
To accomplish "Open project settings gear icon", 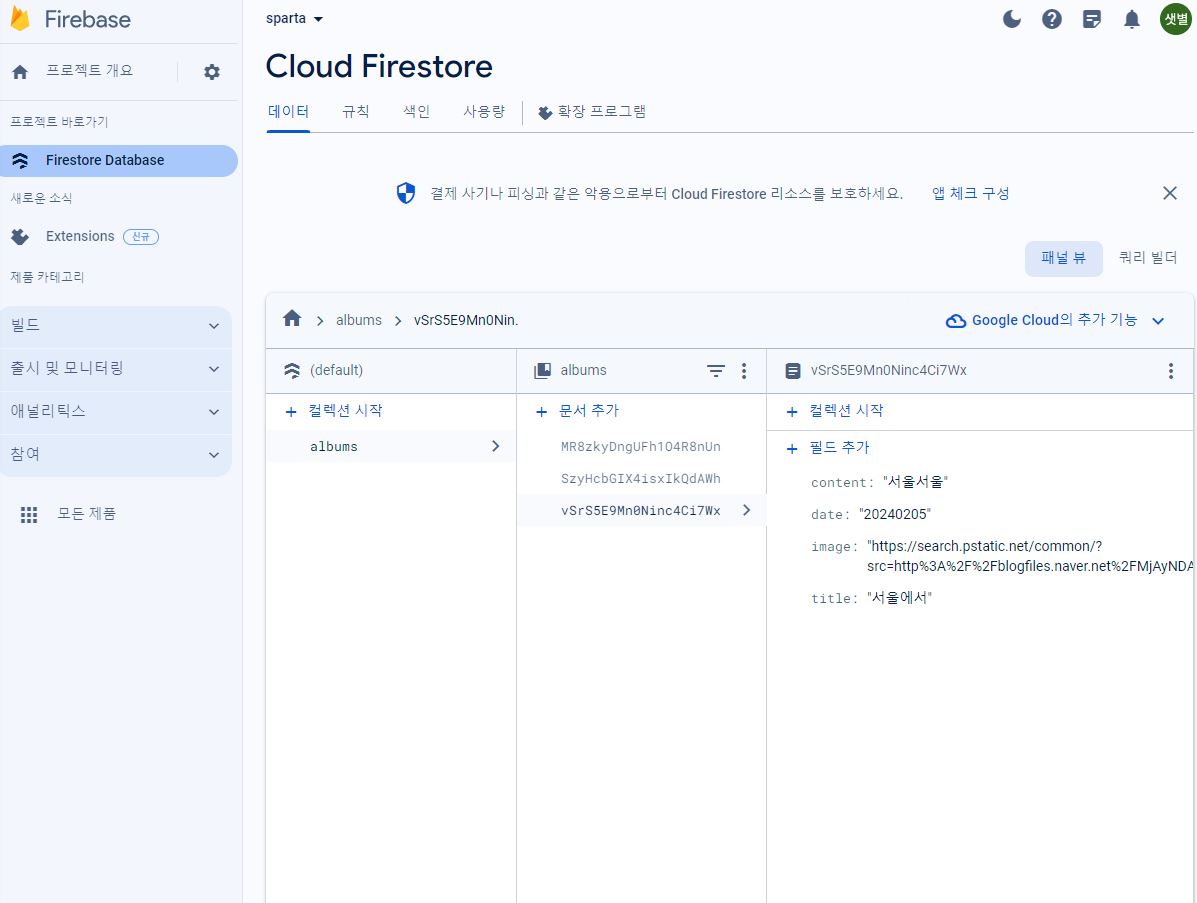I will tap(211, 72).
